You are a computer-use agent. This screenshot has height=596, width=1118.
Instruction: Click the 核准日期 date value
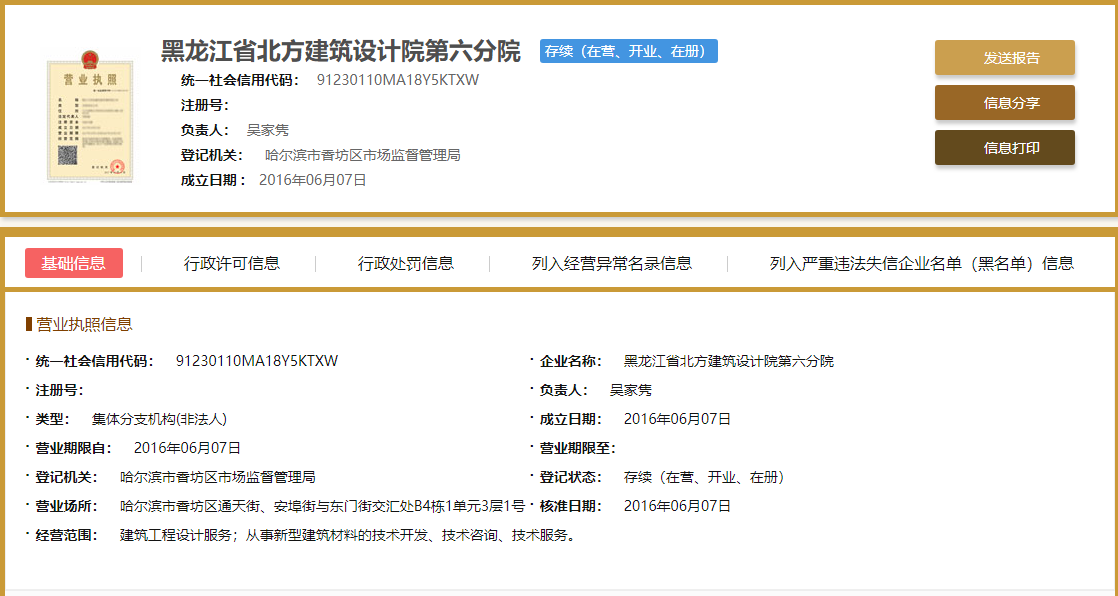677,506
